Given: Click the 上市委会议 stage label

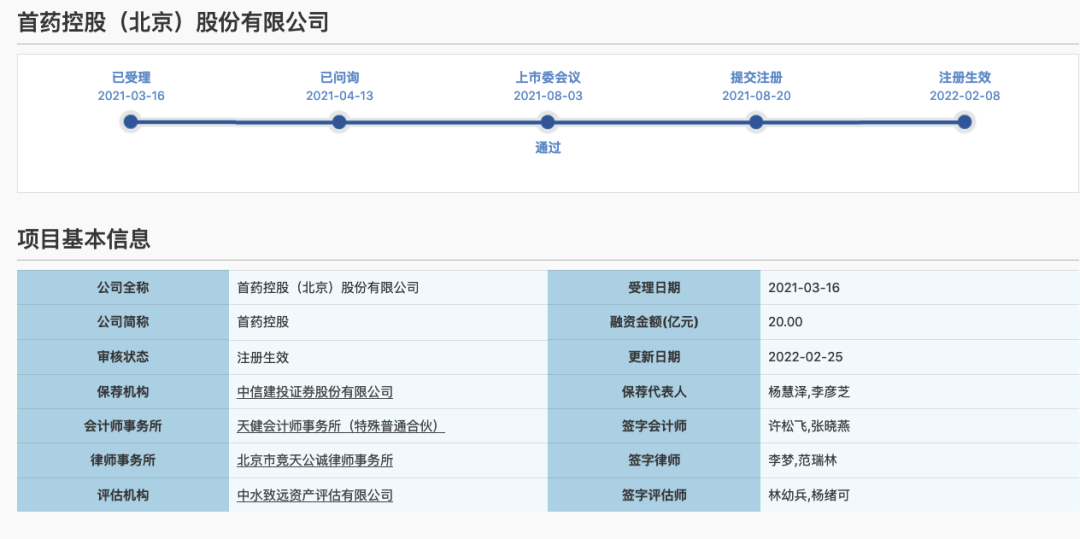Looking at the screenshot, I should point(547,77).
